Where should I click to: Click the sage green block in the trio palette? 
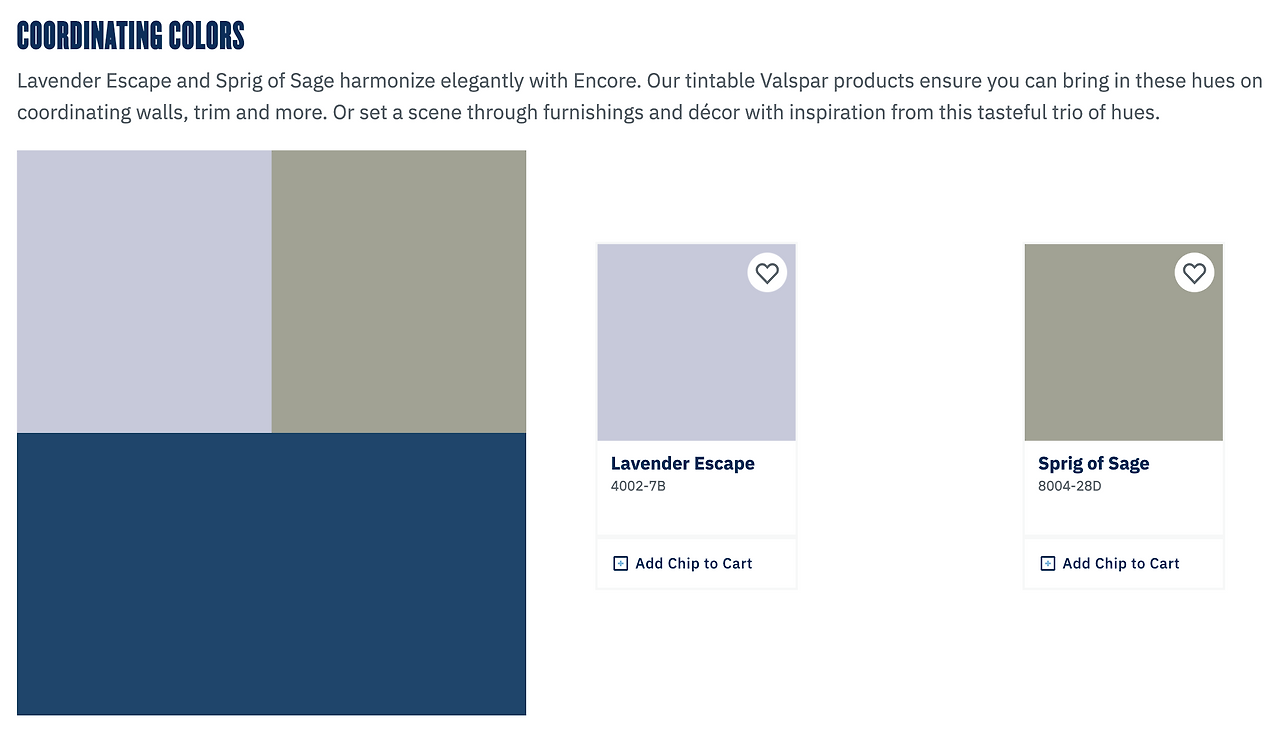399,292
